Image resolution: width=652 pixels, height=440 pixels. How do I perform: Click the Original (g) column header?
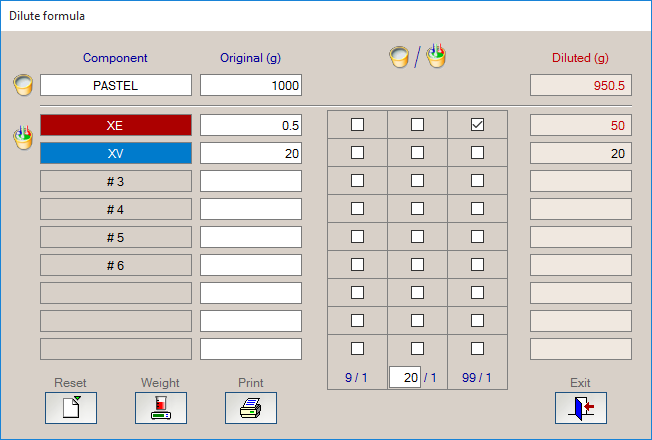(250, 57)
